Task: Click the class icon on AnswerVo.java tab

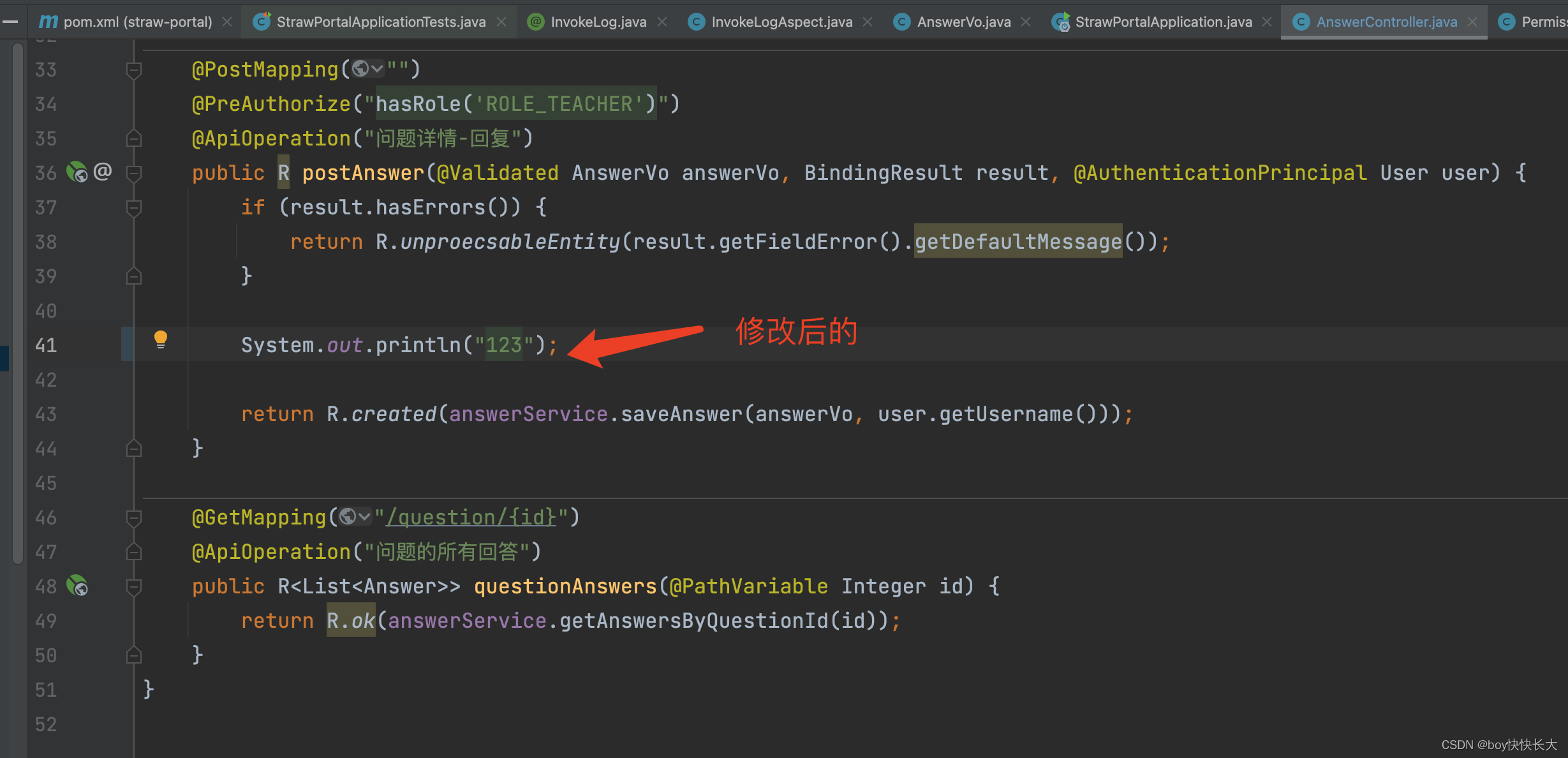Action: (x=901, y=22)
